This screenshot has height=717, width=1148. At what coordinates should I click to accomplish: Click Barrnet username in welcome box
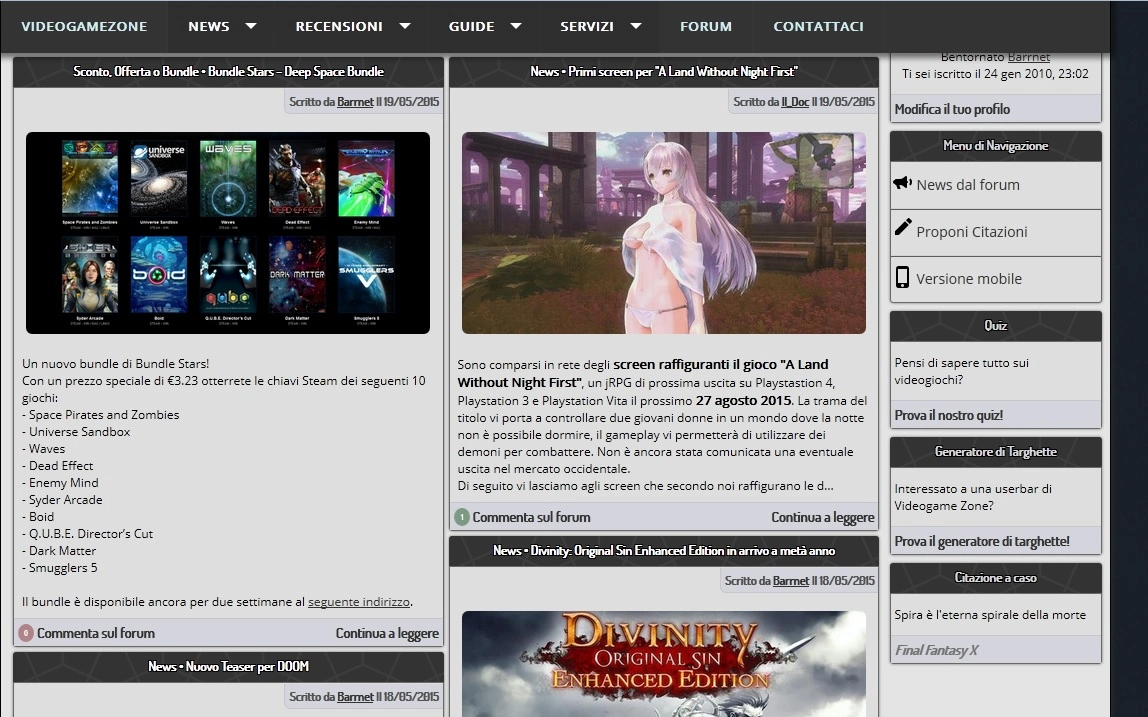(x=1029, y=56)
